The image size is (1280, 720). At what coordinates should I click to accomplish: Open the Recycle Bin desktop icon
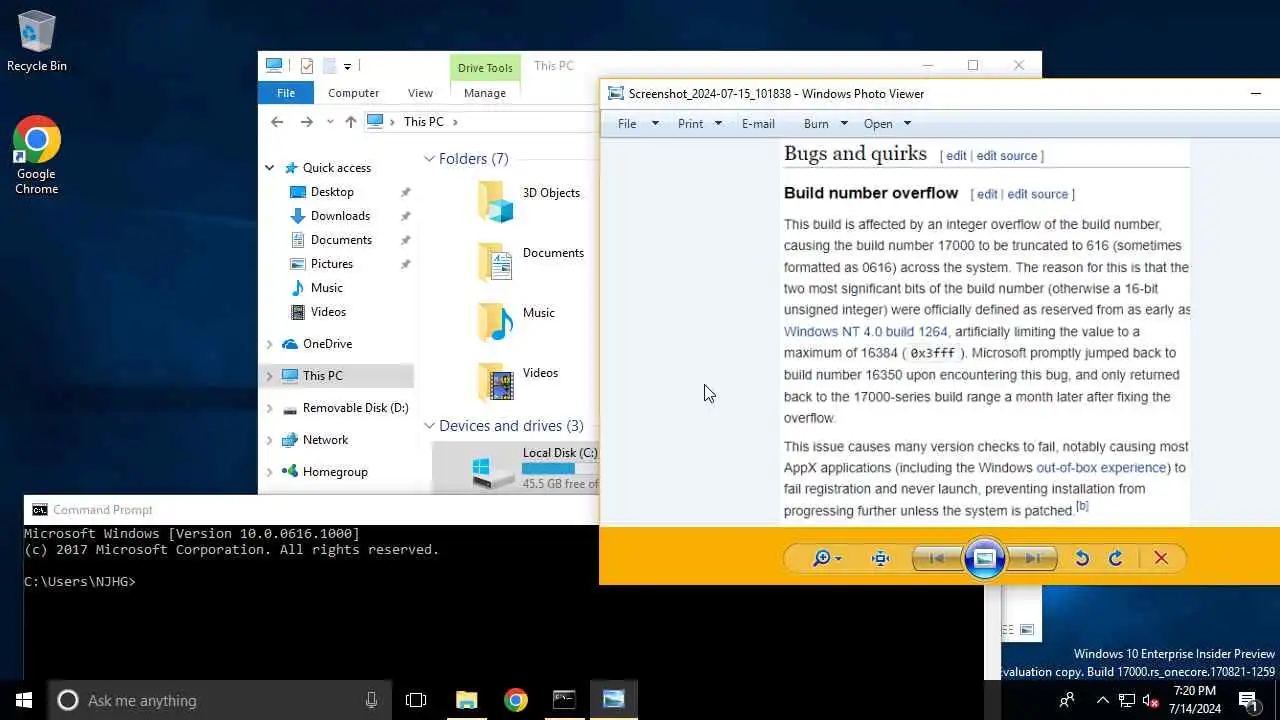coord(37,42)
